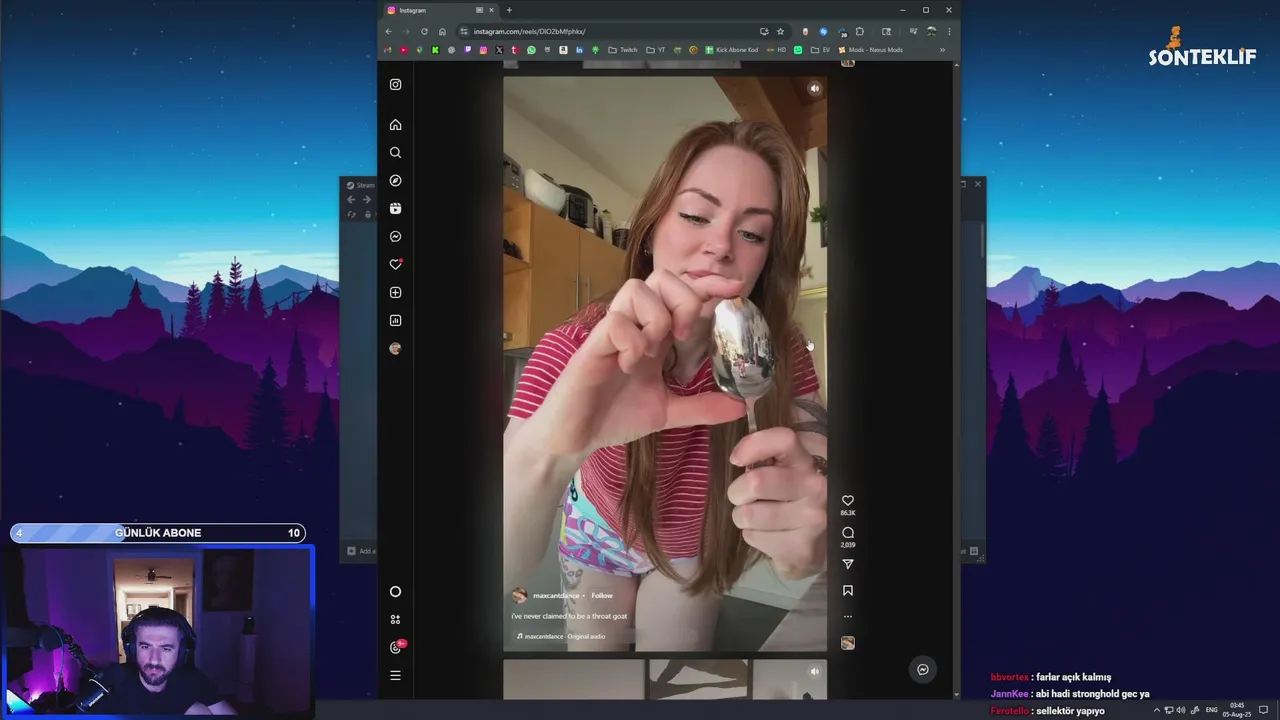Open maxcantdance avatar on the reel
Image resolution: width=1280 pixels, height=720 pixels.
(519, 596)
